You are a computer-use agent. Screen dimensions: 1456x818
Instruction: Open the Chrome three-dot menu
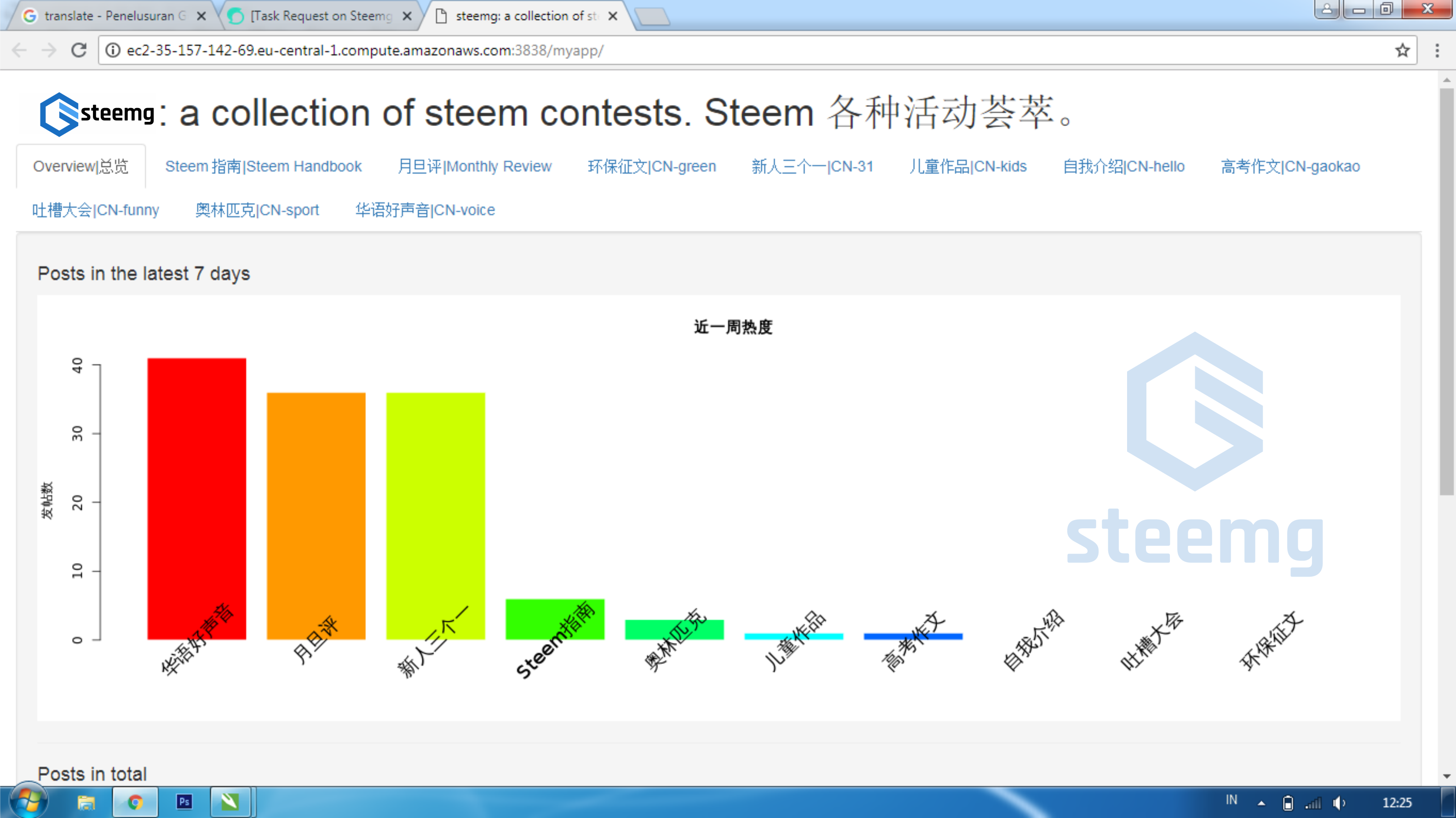(x=1437, y=50)
